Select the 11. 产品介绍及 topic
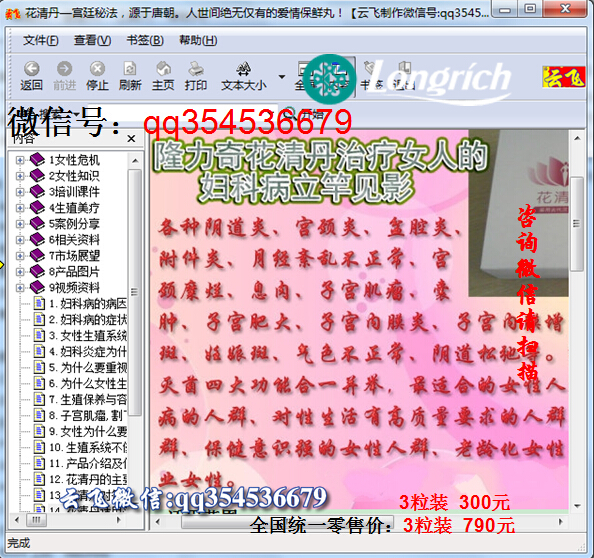The width and height of the screenshot is (594, 558). pos(88,463)
